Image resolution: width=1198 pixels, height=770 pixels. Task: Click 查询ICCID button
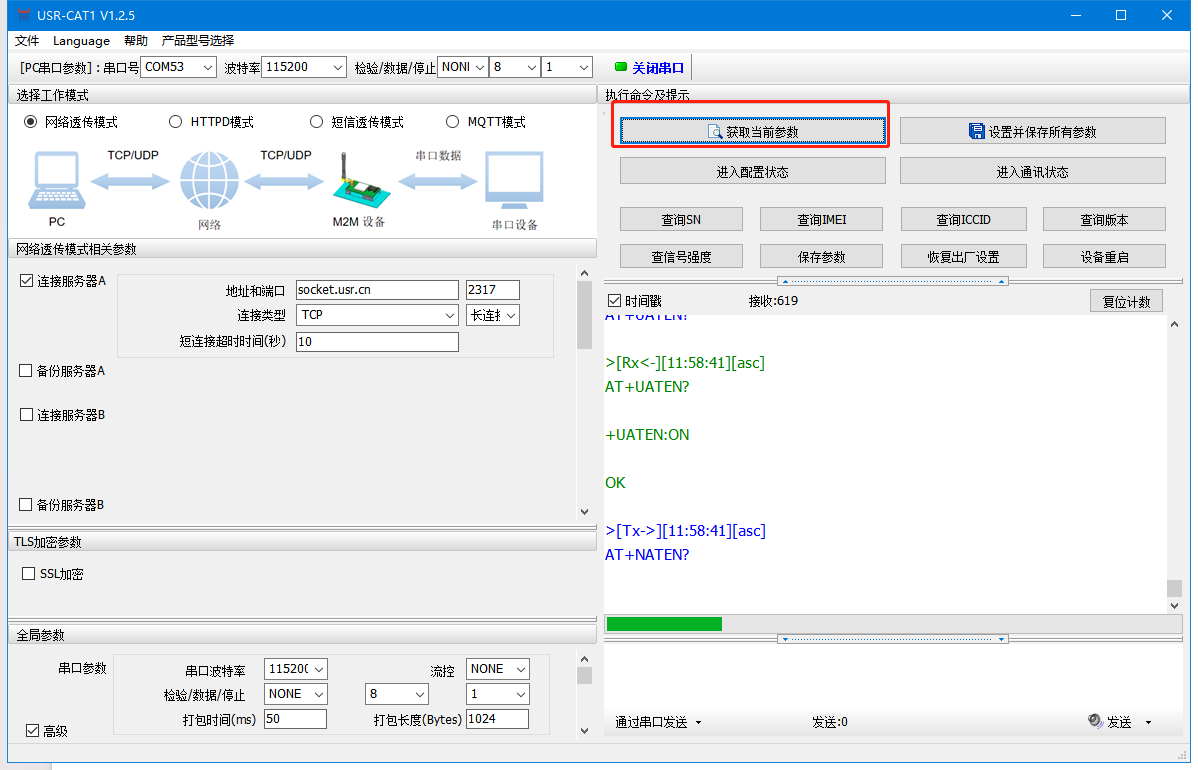(963, 219)
